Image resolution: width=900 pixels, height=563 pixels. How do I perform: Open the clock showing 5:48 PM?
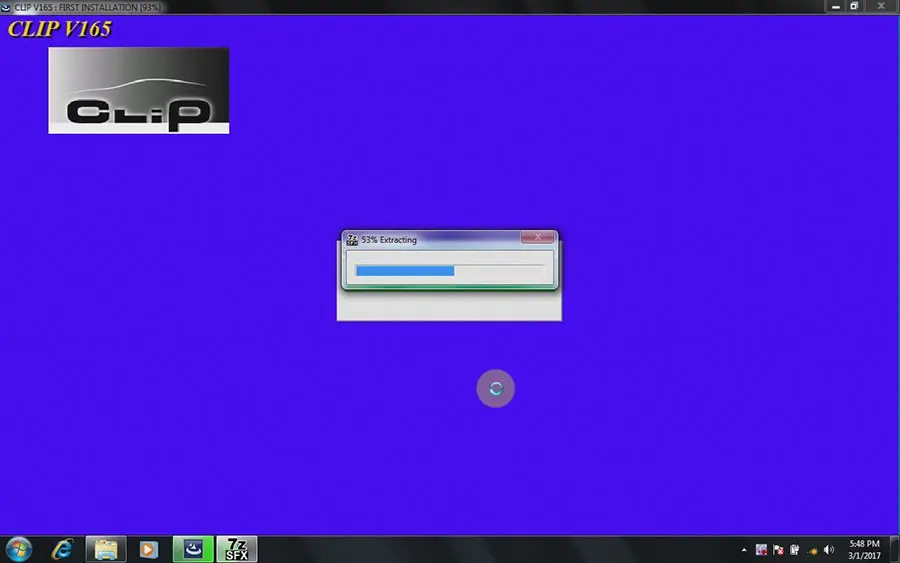click(x=864, y=549)
